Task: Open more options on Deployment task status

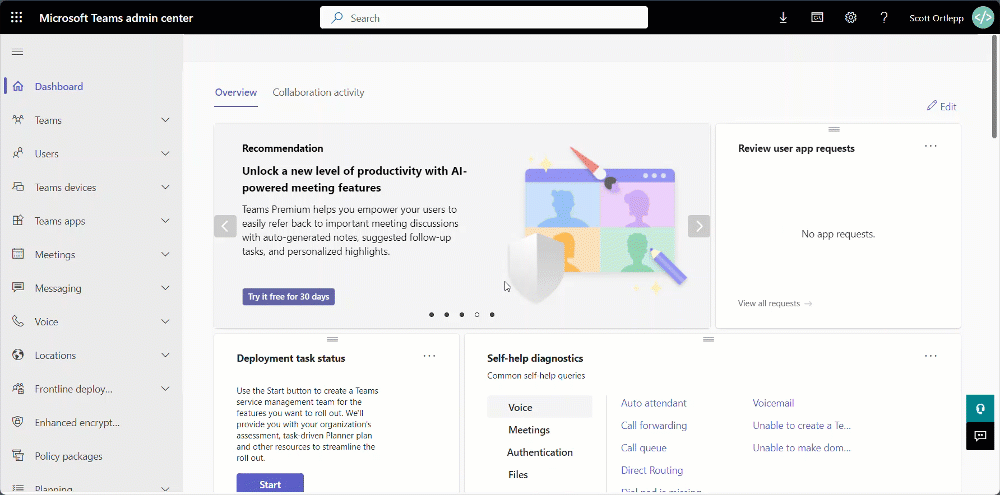Action: (429, 356)
